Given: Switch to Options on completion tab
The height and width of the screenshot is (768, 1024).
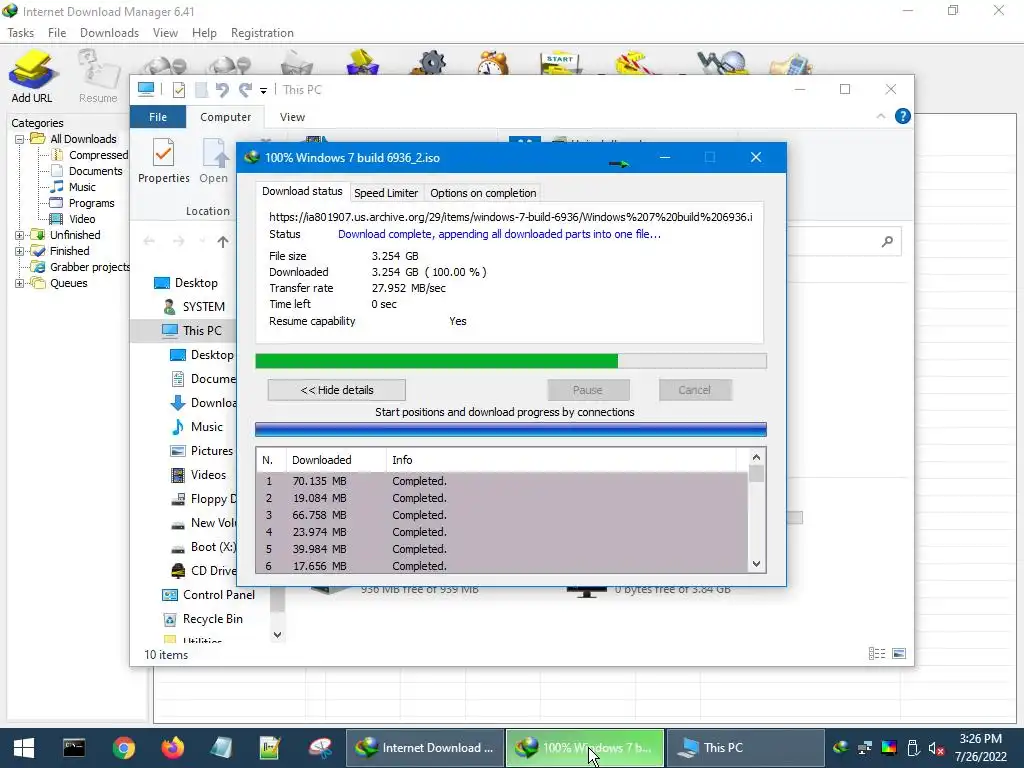Looking at the screenshot, I should tap(483, 193).
